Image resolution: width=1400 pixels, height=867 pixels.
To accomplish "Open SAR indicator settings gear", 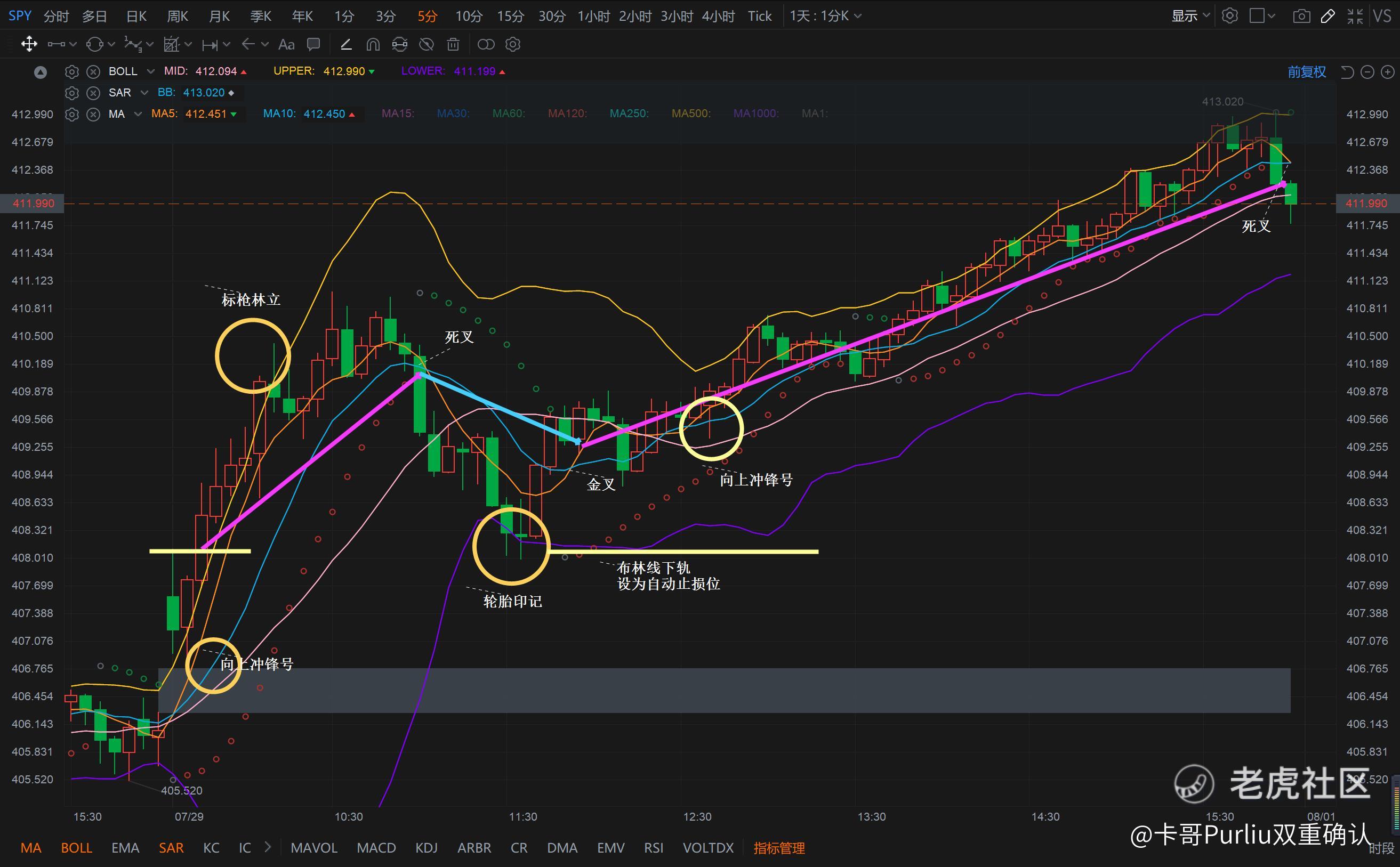I will point(71,93).
